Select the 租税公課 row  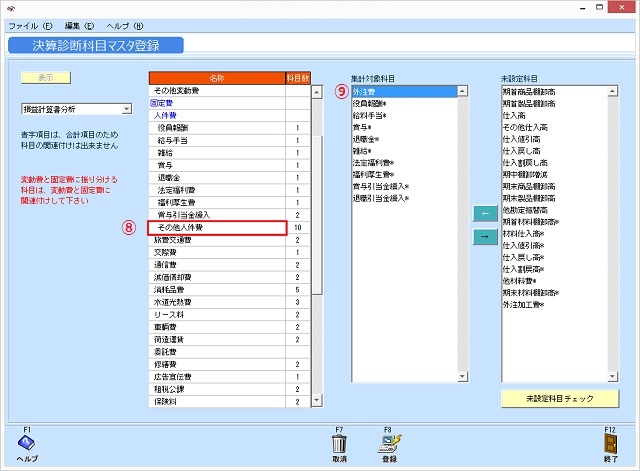pos(230,389)
